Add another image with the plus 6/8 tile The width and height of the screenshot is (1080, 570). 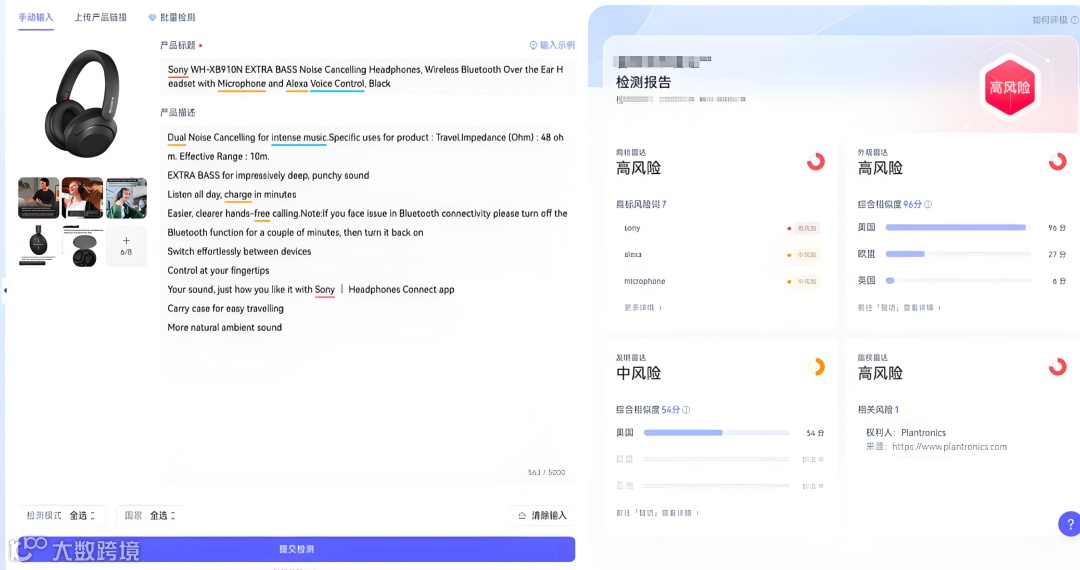tap(127, 246)
